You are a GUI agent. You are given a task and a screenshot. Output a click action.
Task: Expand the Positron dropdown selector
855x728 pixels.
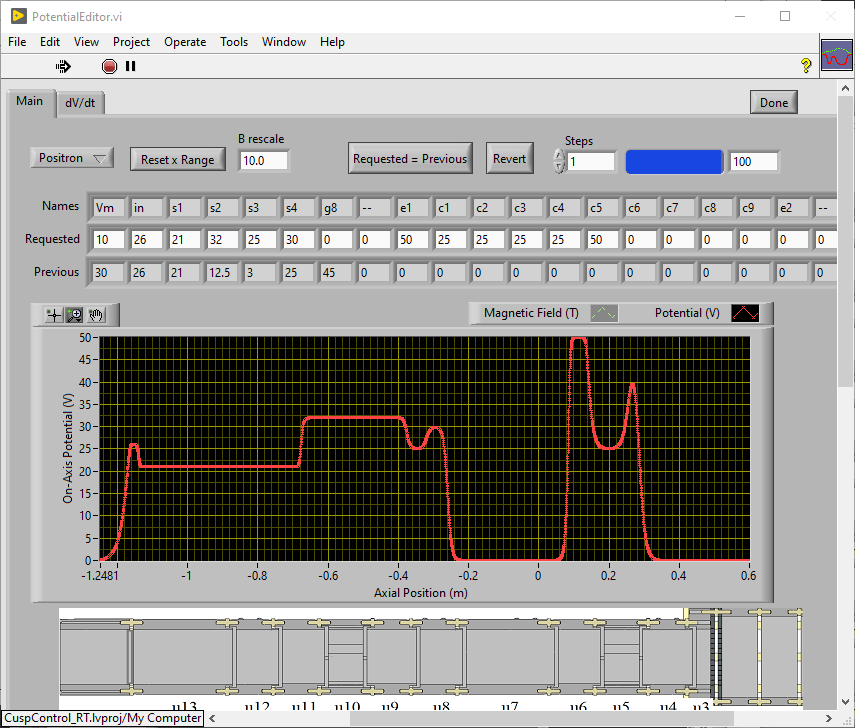pyautogui.click(x=72, y=158)
